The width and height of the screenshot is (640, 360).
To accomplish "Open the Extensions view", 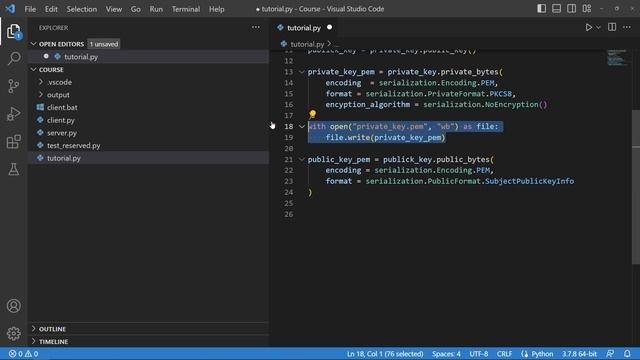I will [13, 142].
